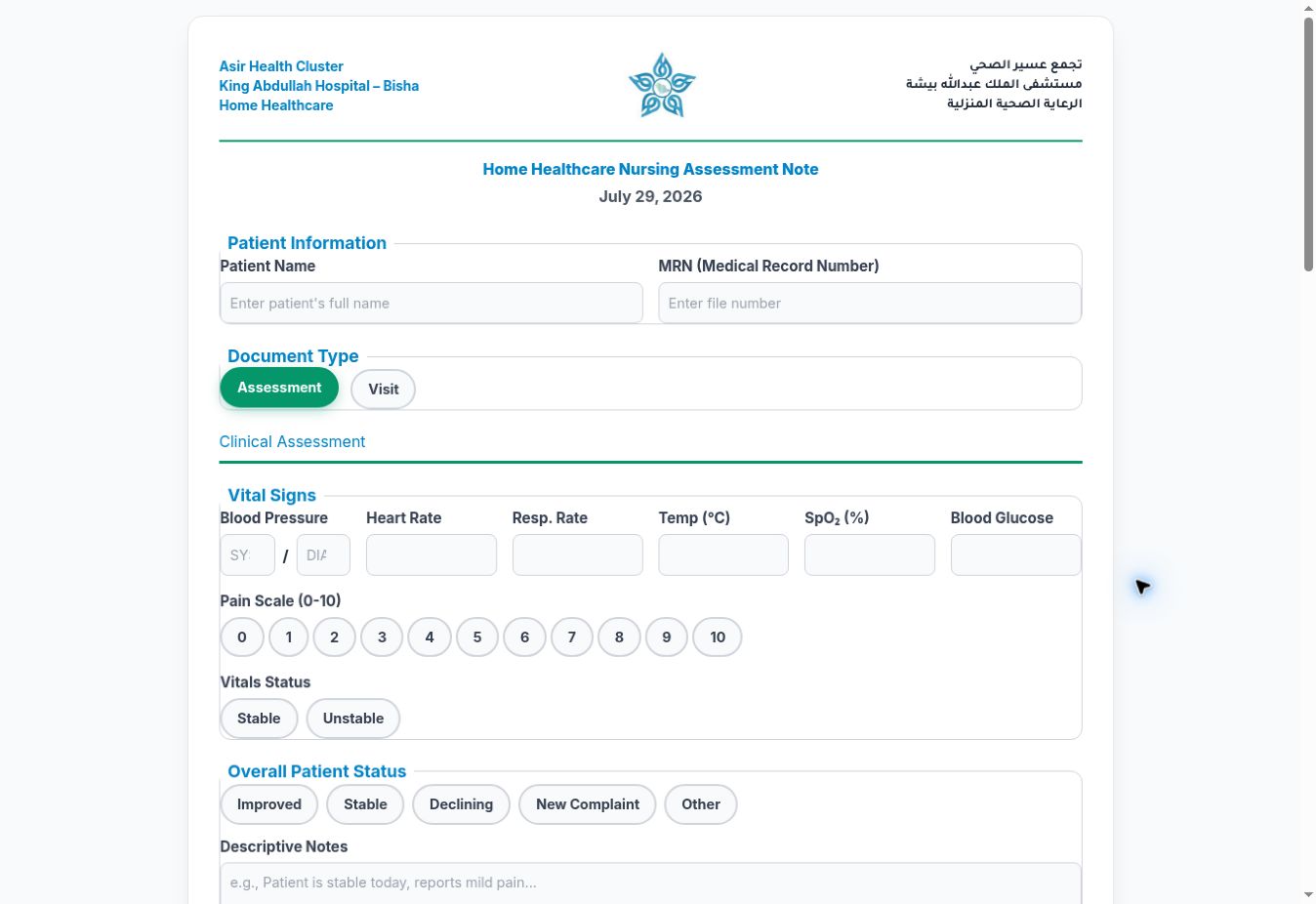Choose pain scale value 5
The height and width of the screenshot is (904, 1316).
coord(477,637)
